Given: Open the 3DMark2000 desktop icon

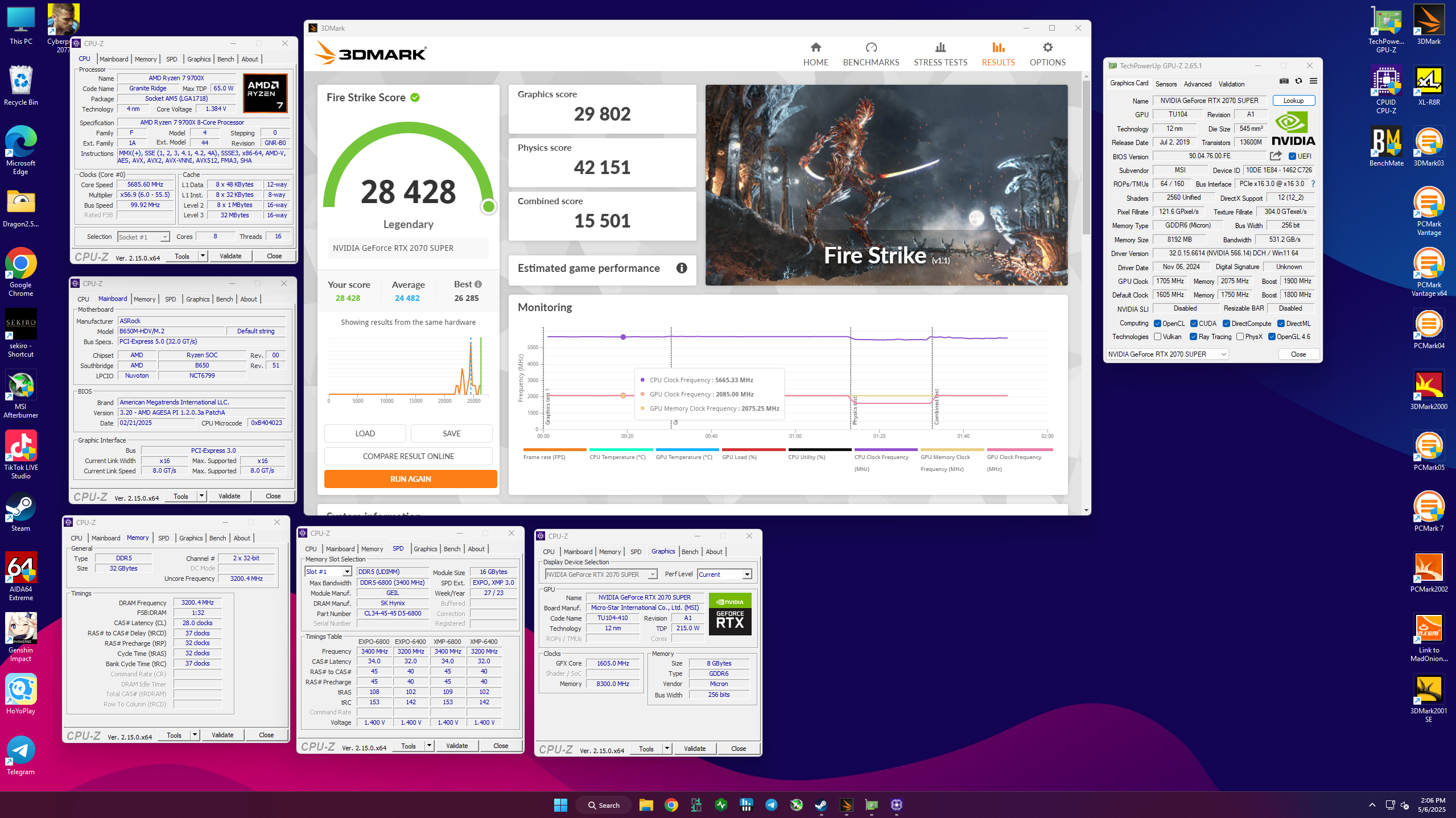Looking at the screenshot, I should (1429, 390).
